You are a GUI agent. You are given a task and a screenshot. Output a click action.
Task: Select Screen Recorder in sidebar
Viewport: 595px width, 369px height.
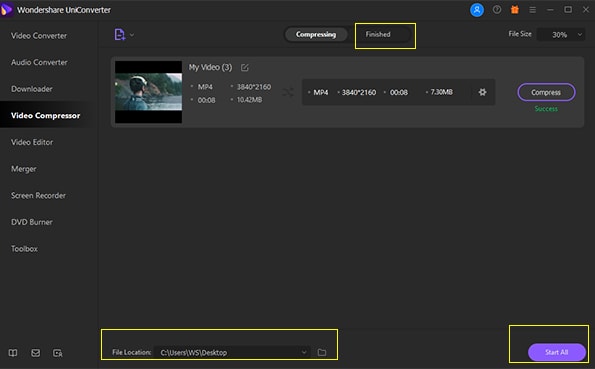point(38,196)
